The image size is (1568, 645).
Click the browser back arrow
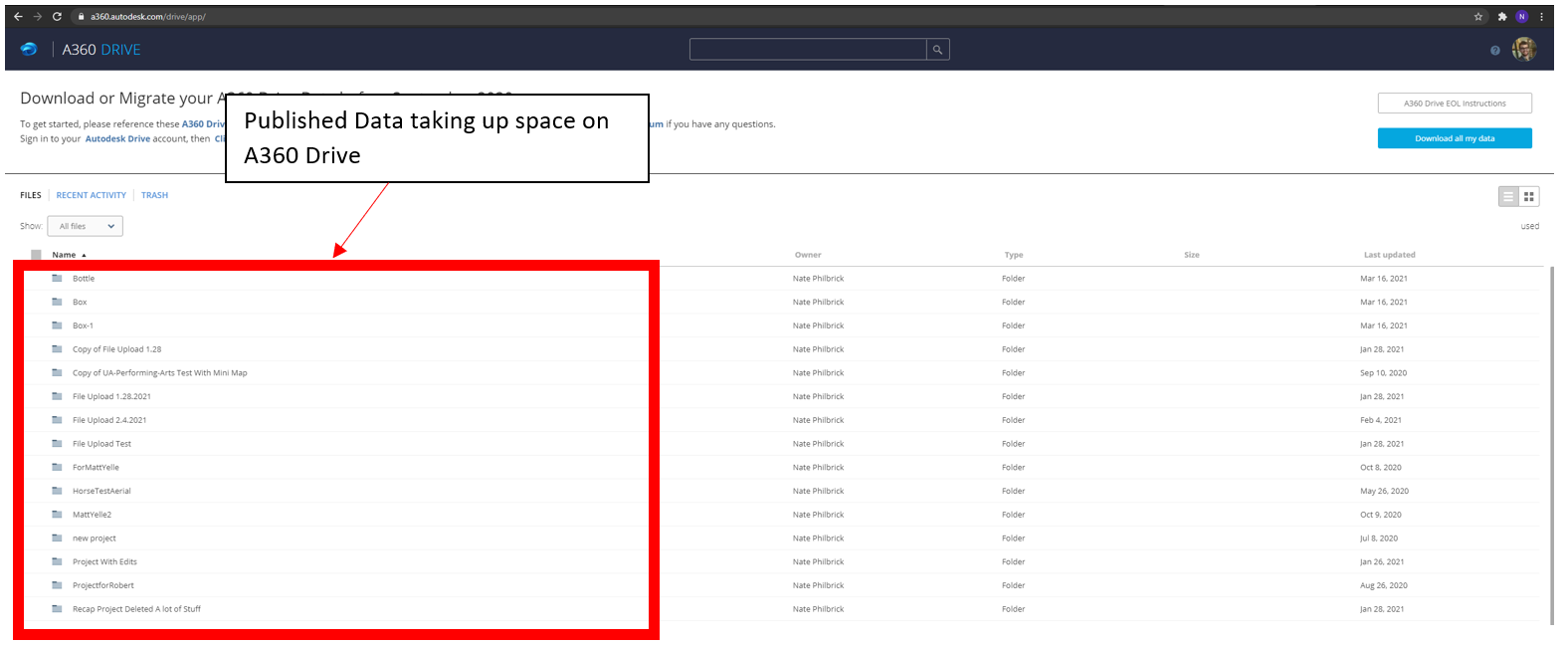18,17
